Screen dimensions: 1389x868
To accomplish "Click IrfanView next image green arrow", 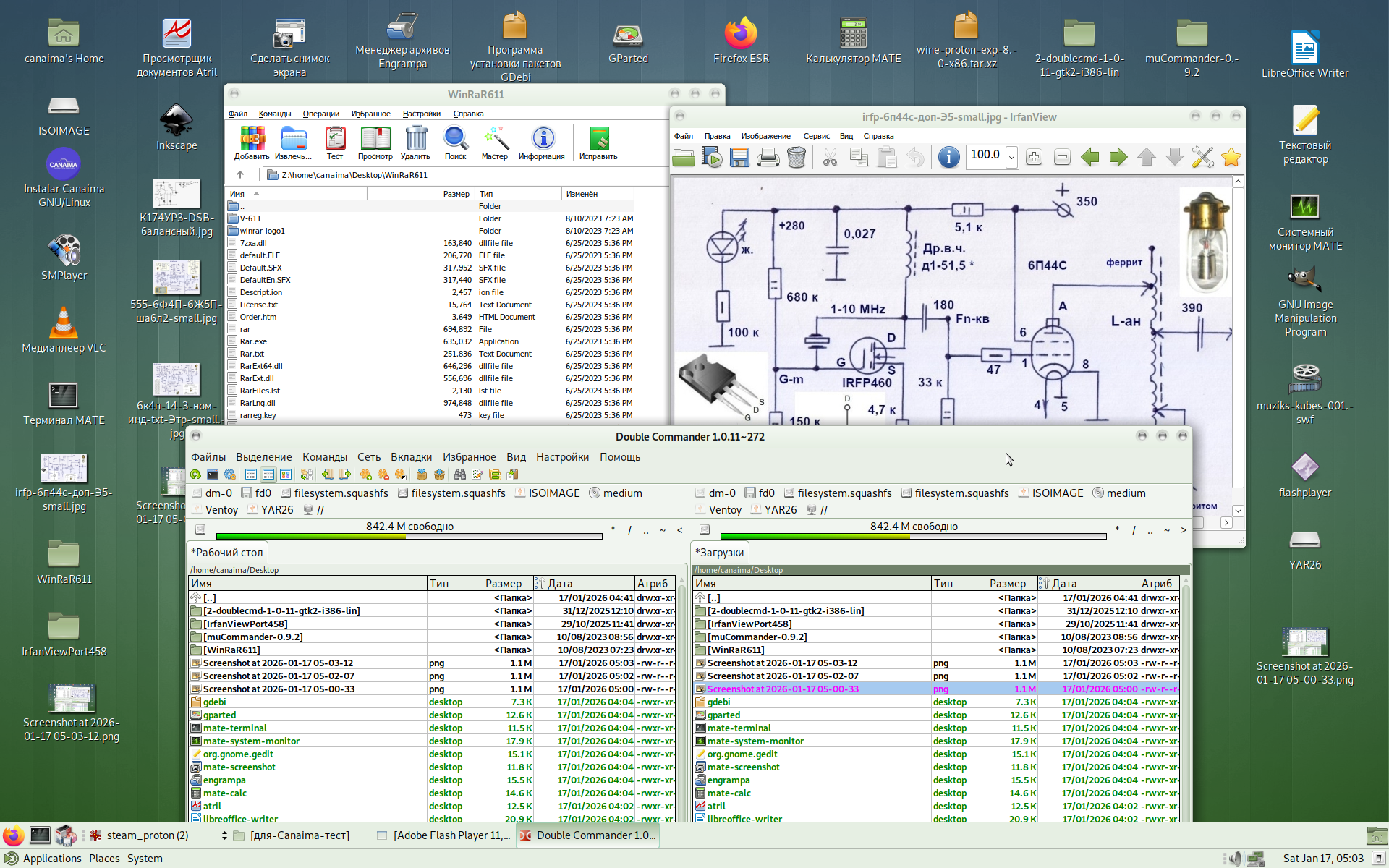I will [1118, 157].
